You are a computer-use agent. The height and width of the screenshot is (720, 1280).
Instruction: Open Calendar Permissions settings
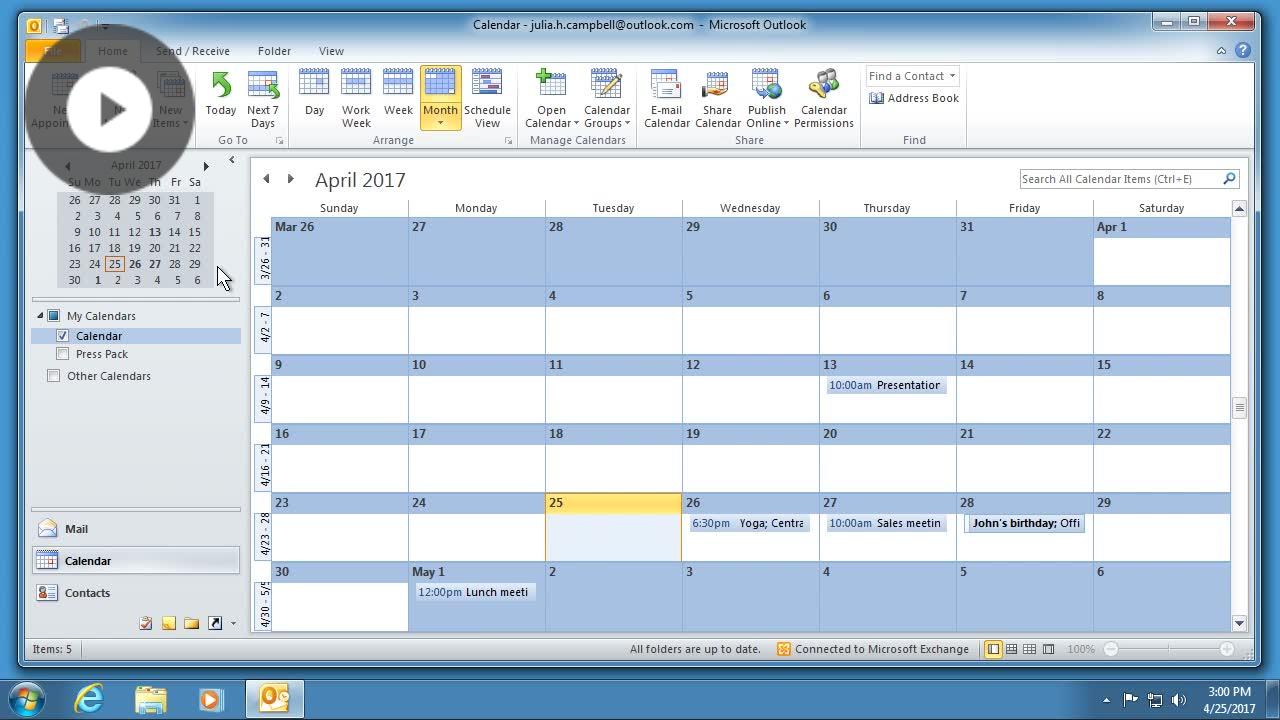823,95
